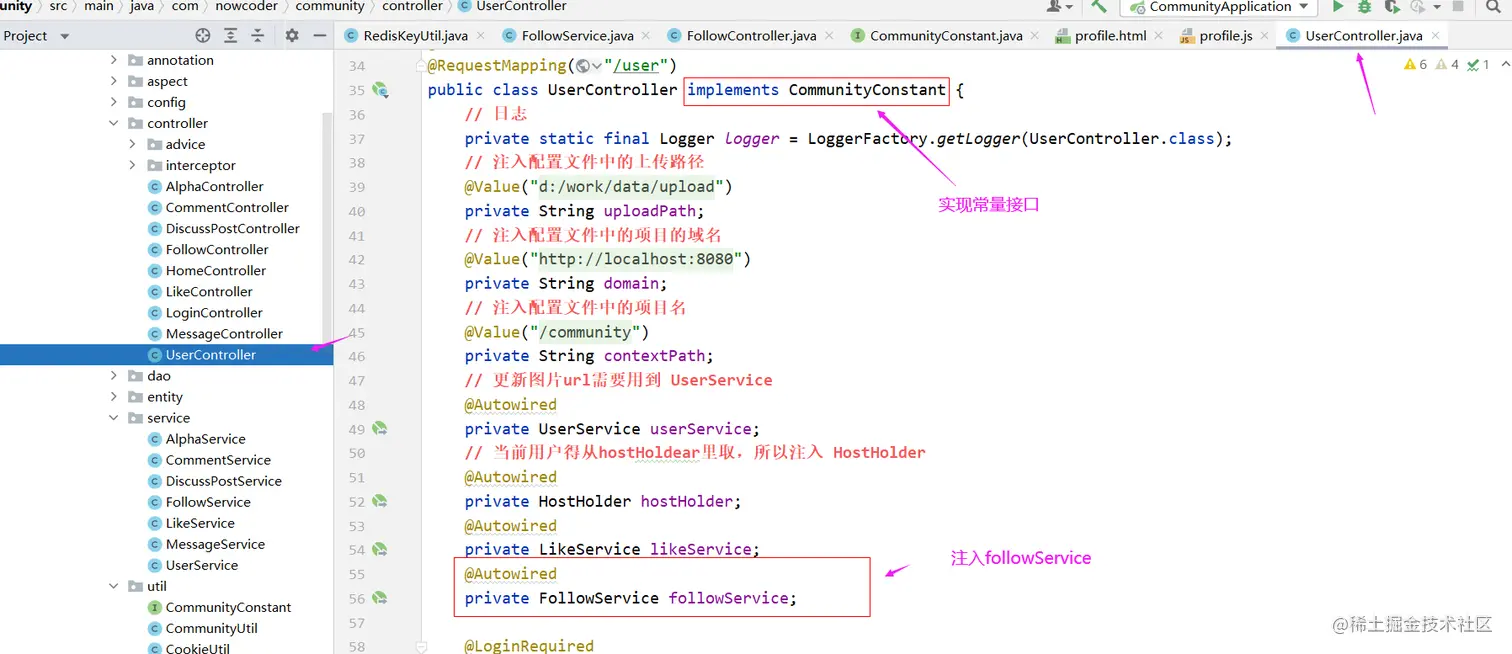1512x654 pixels.
Task: Click autowired gutter icon on line 54
Action: point(380,549)
